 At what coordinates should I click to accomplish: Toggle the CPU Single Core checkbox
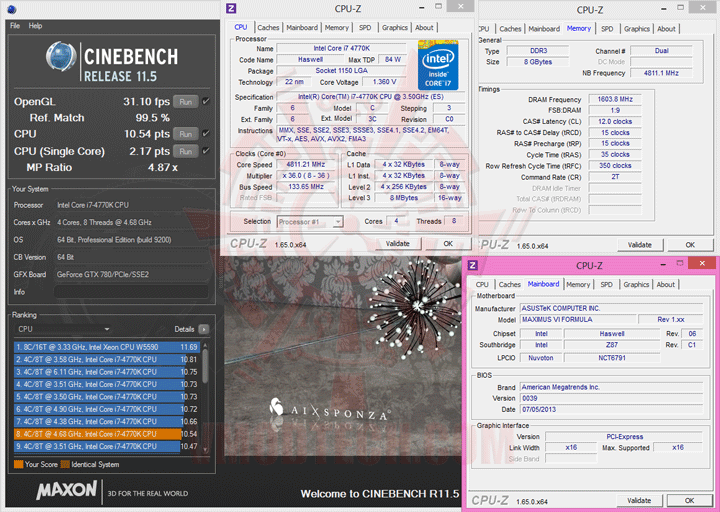[x=206, y=151]
